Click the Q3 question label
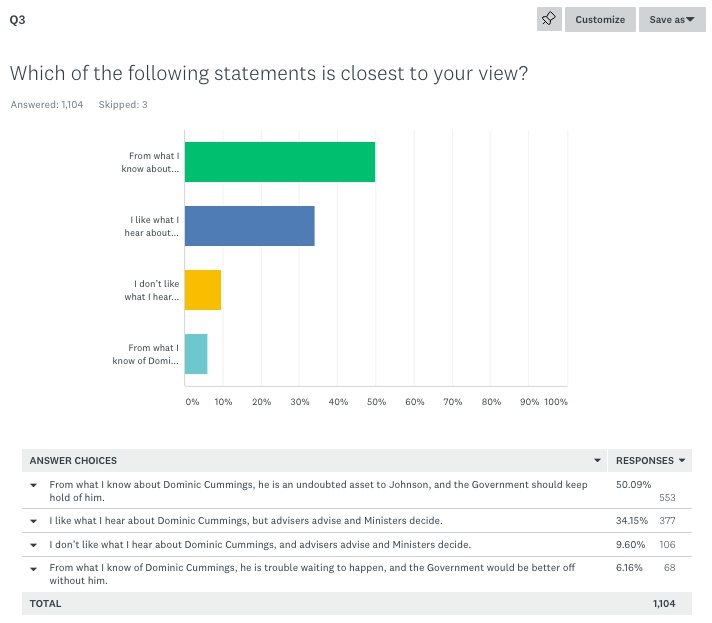 (18, 19)
